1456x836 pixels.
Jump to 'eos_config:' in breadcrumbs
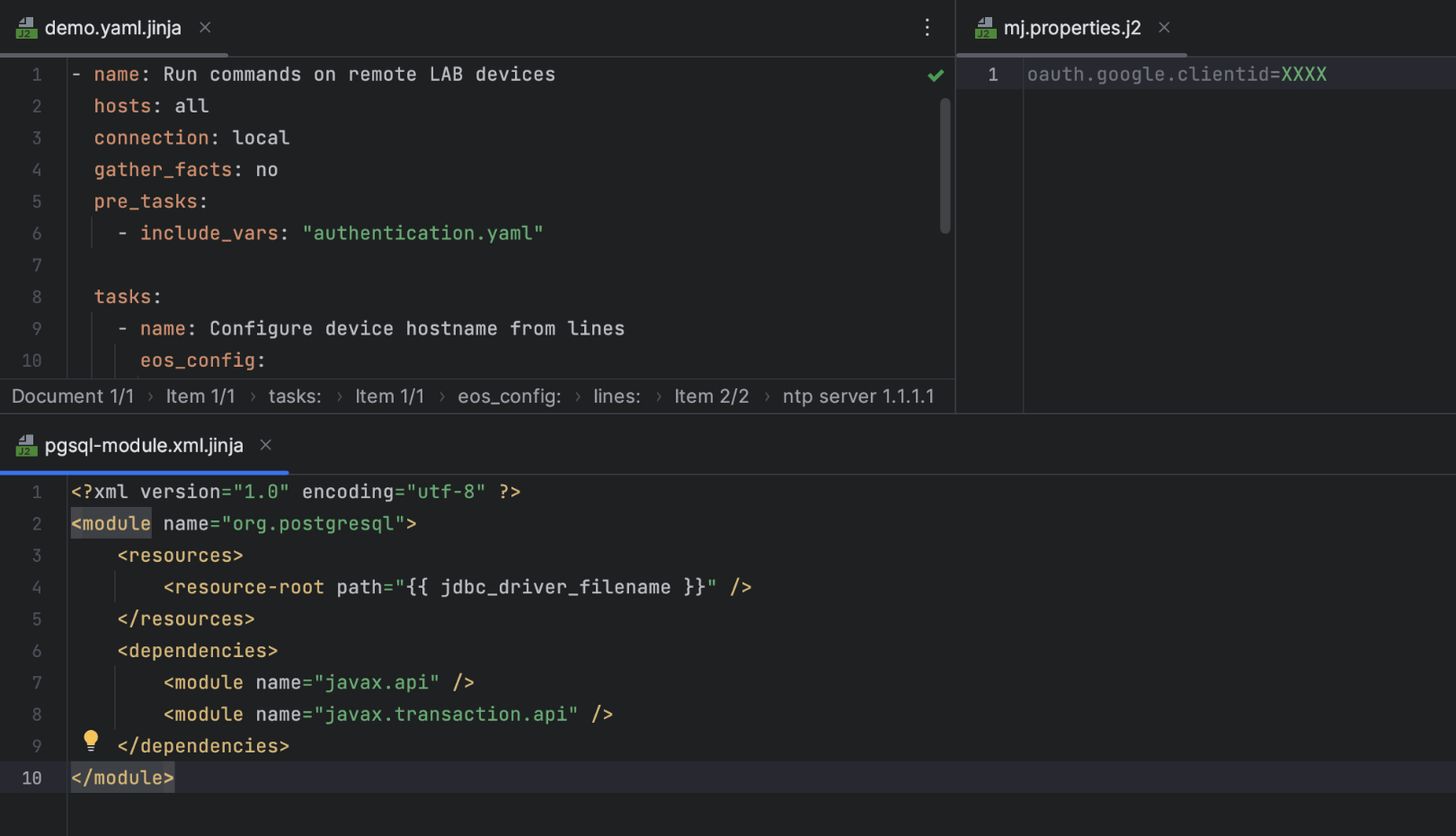tap(509, 396)
